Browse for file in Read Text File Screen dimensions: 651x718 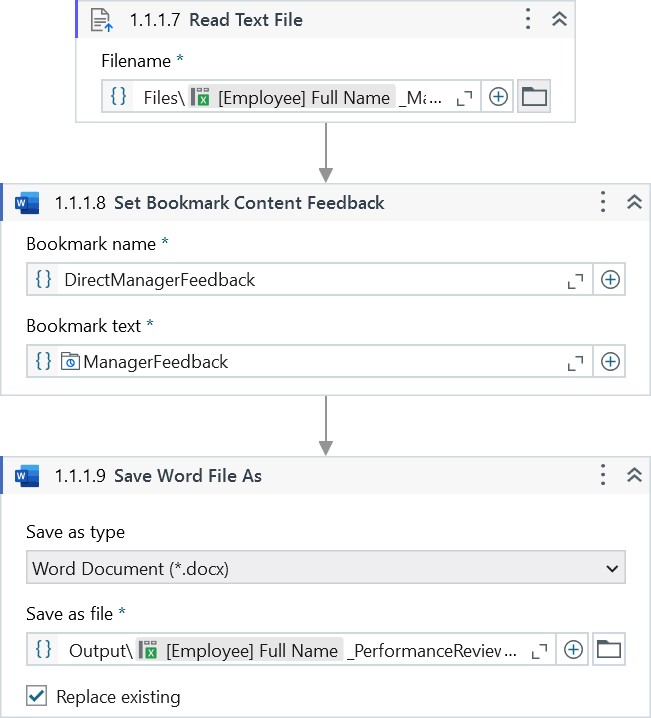point(535,97)
